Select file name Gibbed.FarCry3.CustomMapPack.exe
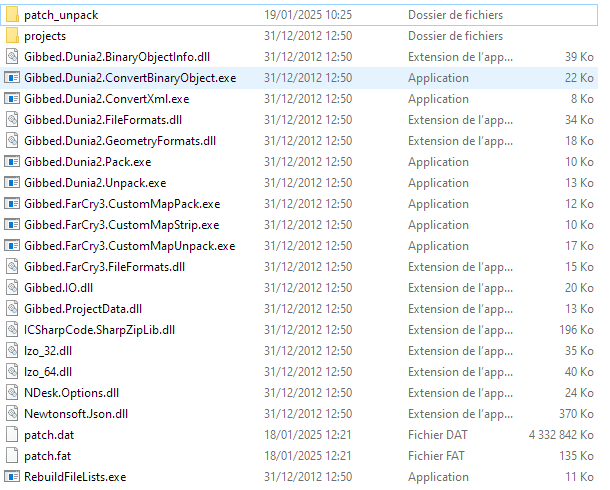Image resolution: width=610 pixels, height=490 pixels. (x=122, y=204)
